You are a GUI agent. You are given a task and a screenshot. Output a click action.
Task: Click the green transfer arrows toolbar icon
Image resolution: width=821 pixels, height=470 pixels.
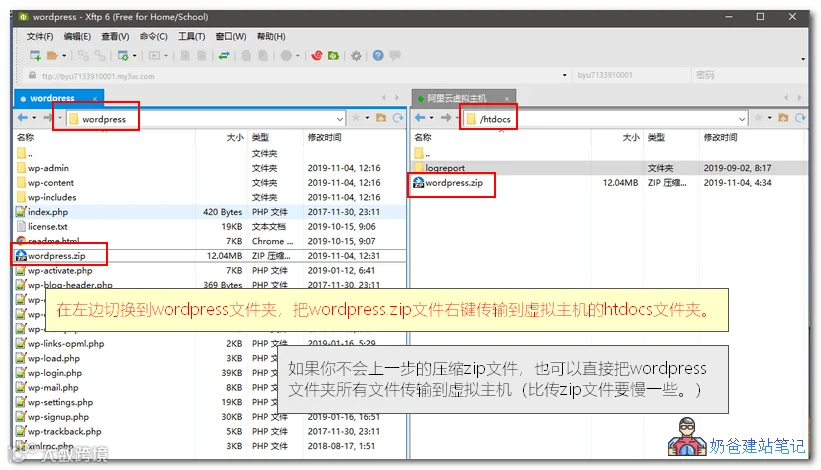pyautogui.click(x=224, y=55)
